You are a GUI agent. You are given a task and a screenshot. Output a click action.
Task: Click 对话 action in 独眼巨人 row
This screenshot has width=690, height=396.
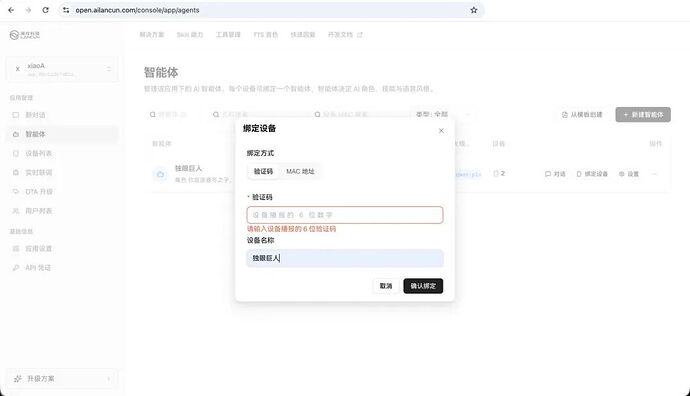555,174
